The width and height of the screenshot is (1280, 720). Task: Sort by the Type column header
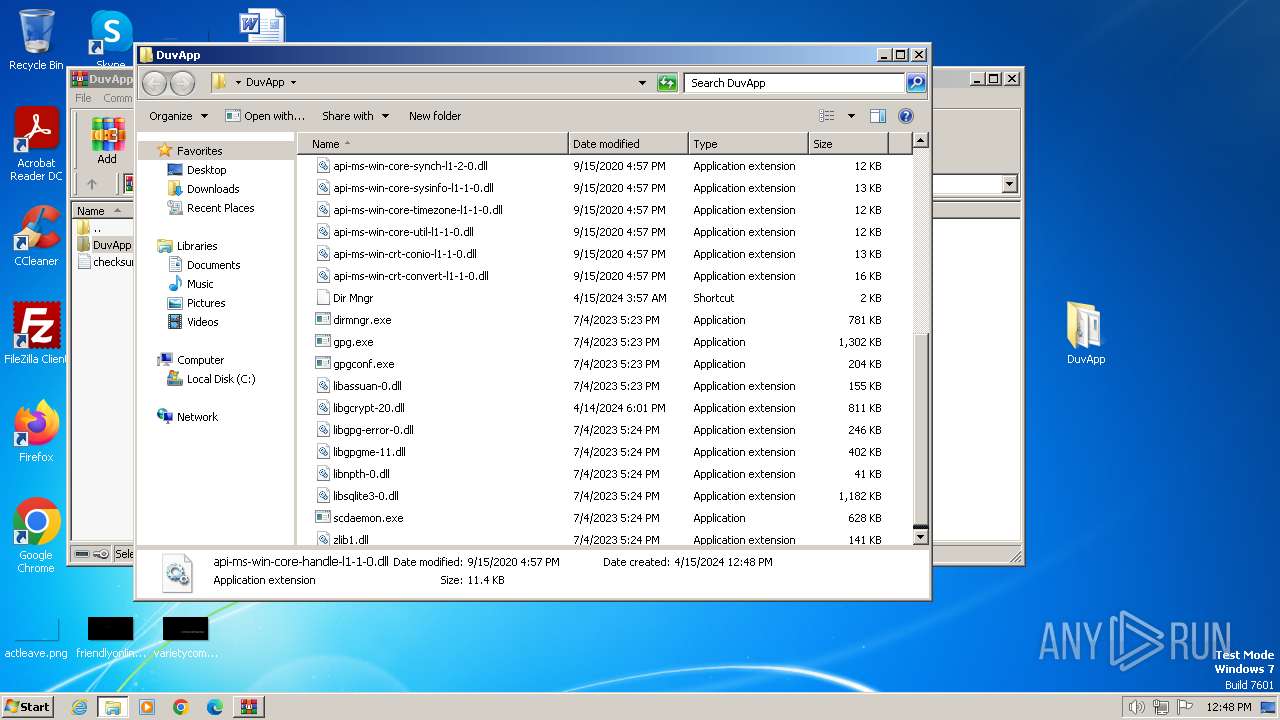click(x=748, y=144)
